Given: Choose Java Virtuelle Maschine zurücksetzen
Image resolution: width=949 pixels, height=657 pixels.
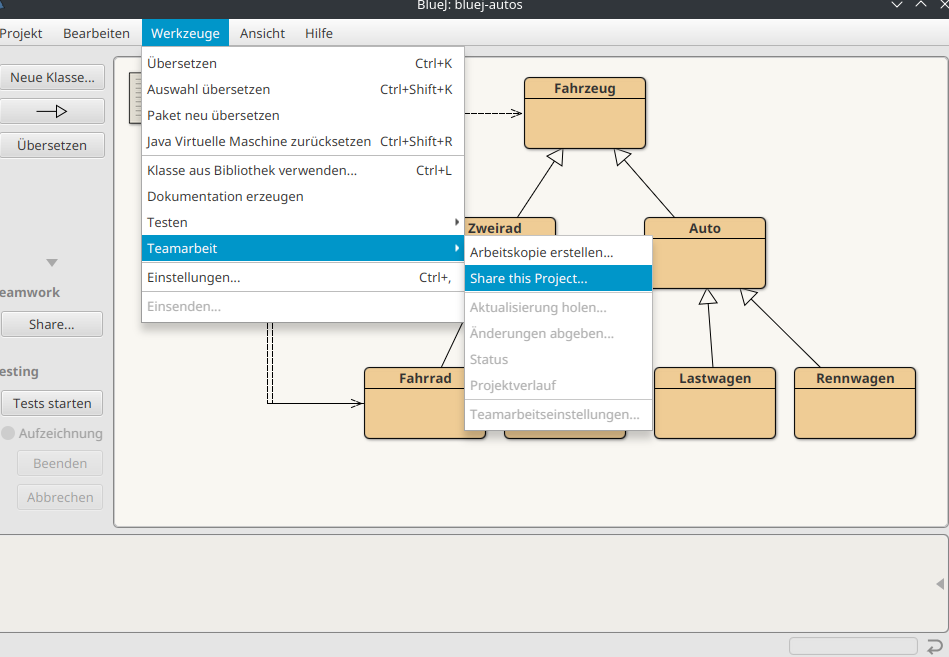Looking at the screenshot, I should pos(303,142).
